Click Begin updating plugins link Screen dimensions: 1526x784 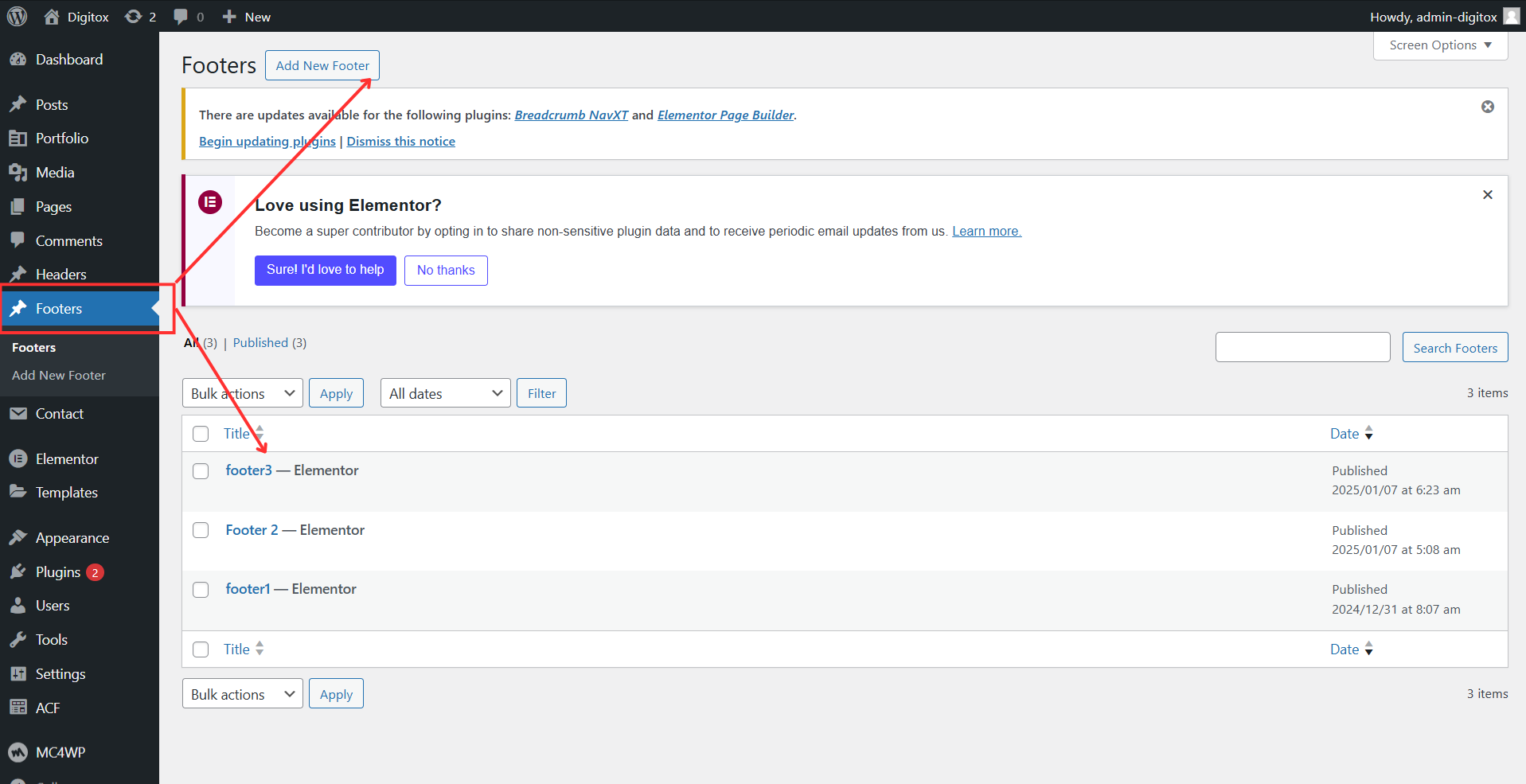(267, 142)
